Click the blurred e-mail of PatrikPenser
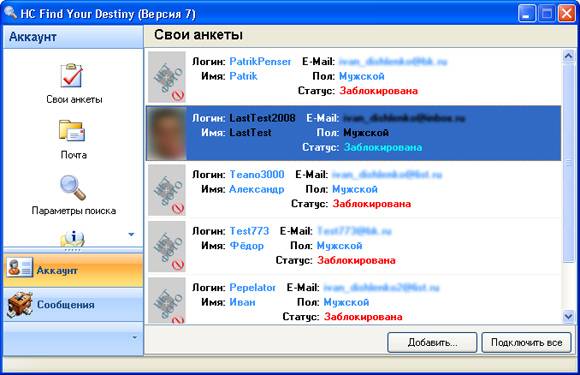This screenshot has width=580, height=375. point(393,61)
